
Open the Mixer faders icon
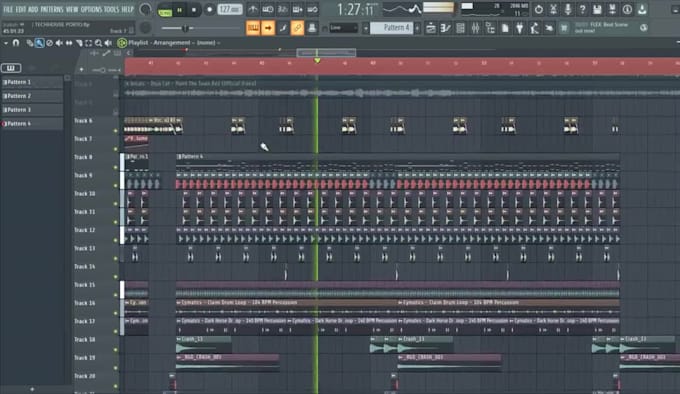point(475,28)
